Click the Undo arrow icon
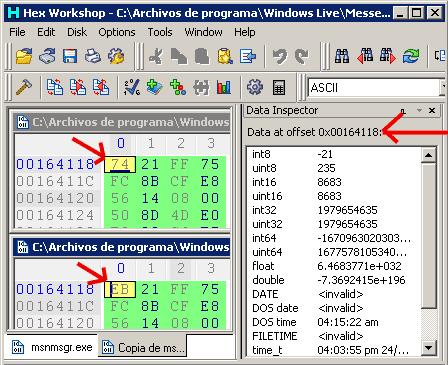Image resolution: width=448 pixels, height=365 pixels. coord(280,56)
